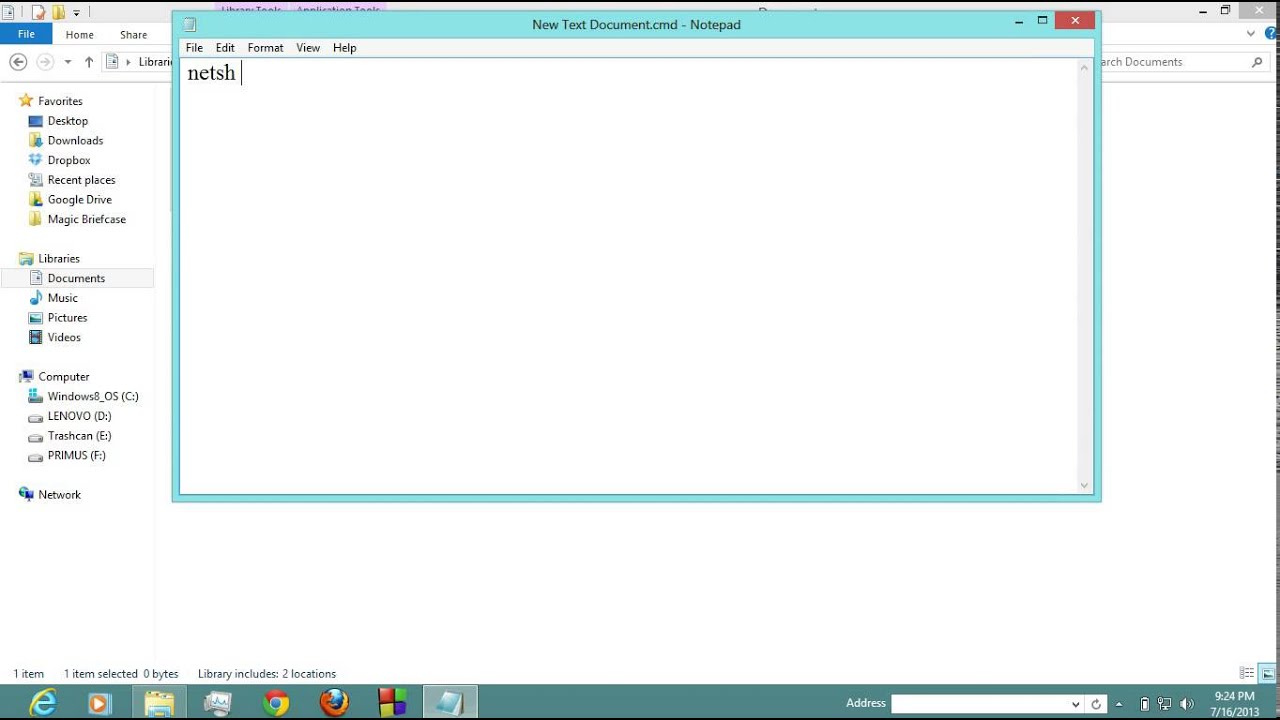Open the Dropbox folder
Image resolution: width=1280 pixels, height=720 pixels.
pyautogui.click(x=69, y=160)
